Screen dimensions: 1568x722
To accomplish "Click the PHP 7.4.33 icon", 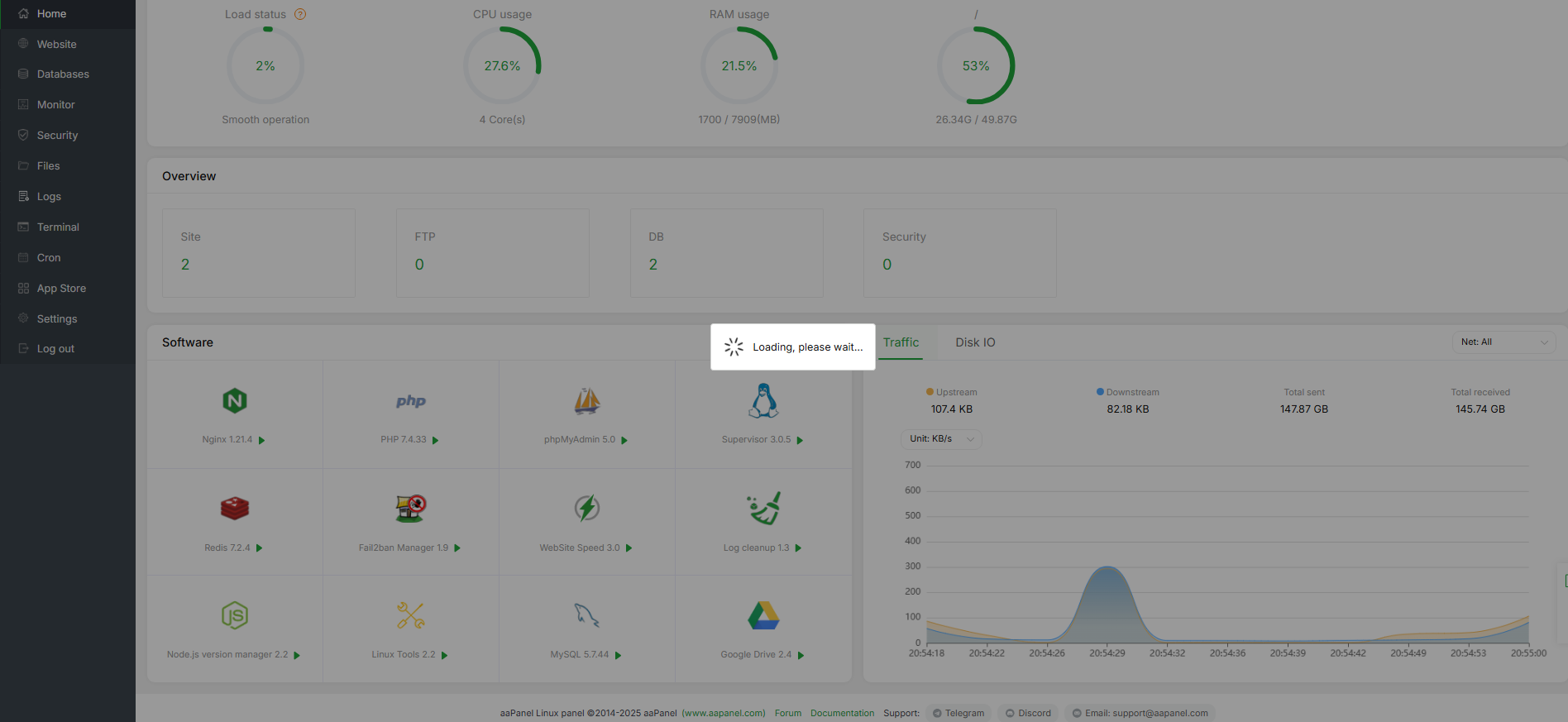I will tap(410, 401).
